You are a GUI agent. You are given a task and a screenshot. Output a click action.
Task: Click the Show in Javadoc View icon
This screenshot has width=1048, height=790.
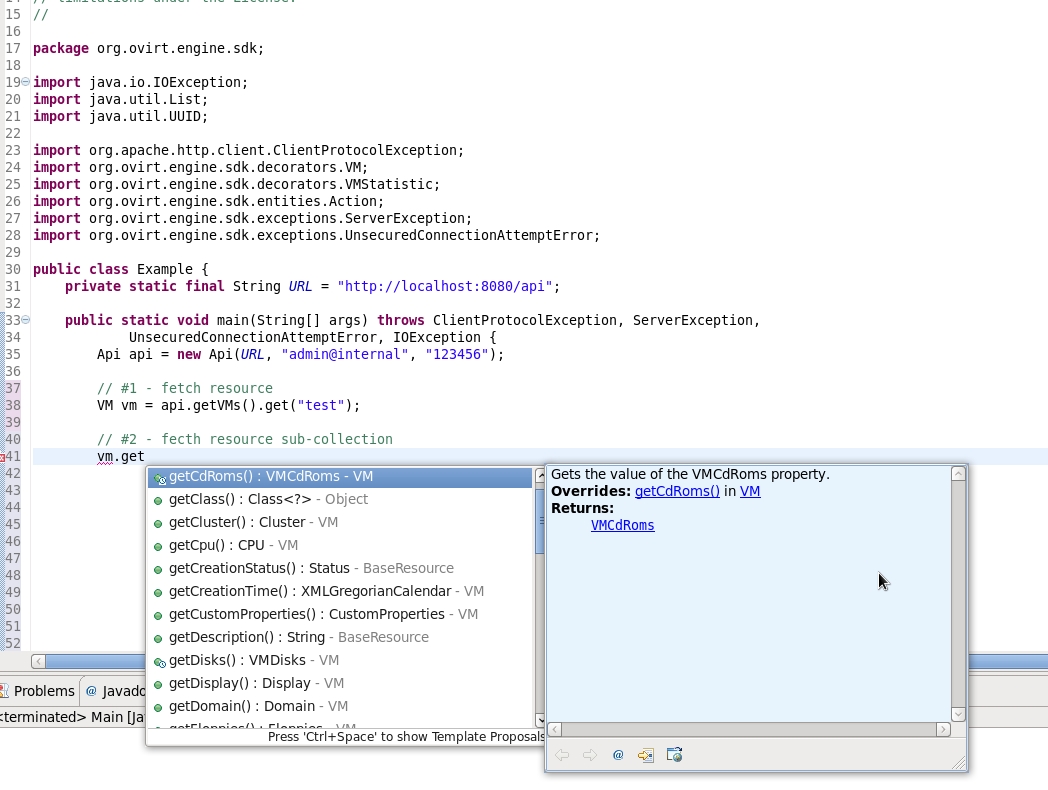[618, 755]
